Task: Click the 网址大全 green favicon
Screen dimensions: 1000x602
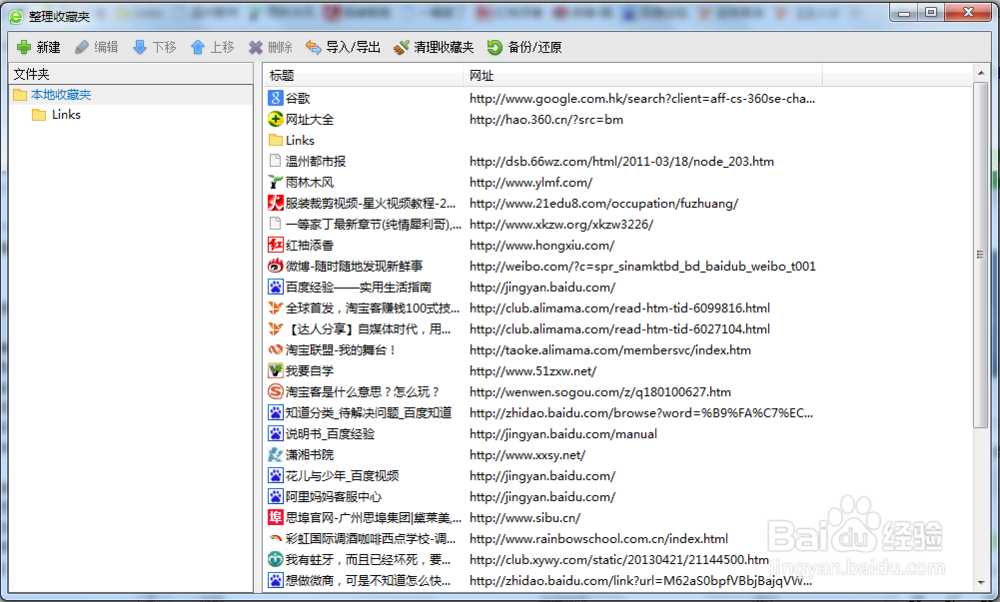Action: click(276, 119)
